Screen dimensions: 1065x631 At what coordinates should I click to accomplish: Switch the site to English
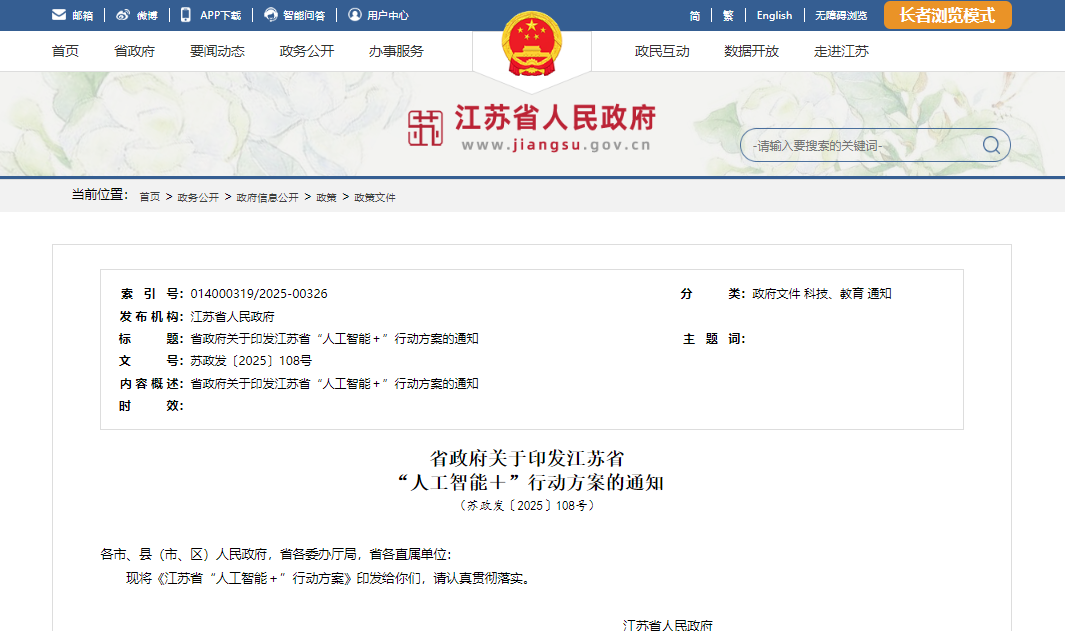[x=774, y=16]
